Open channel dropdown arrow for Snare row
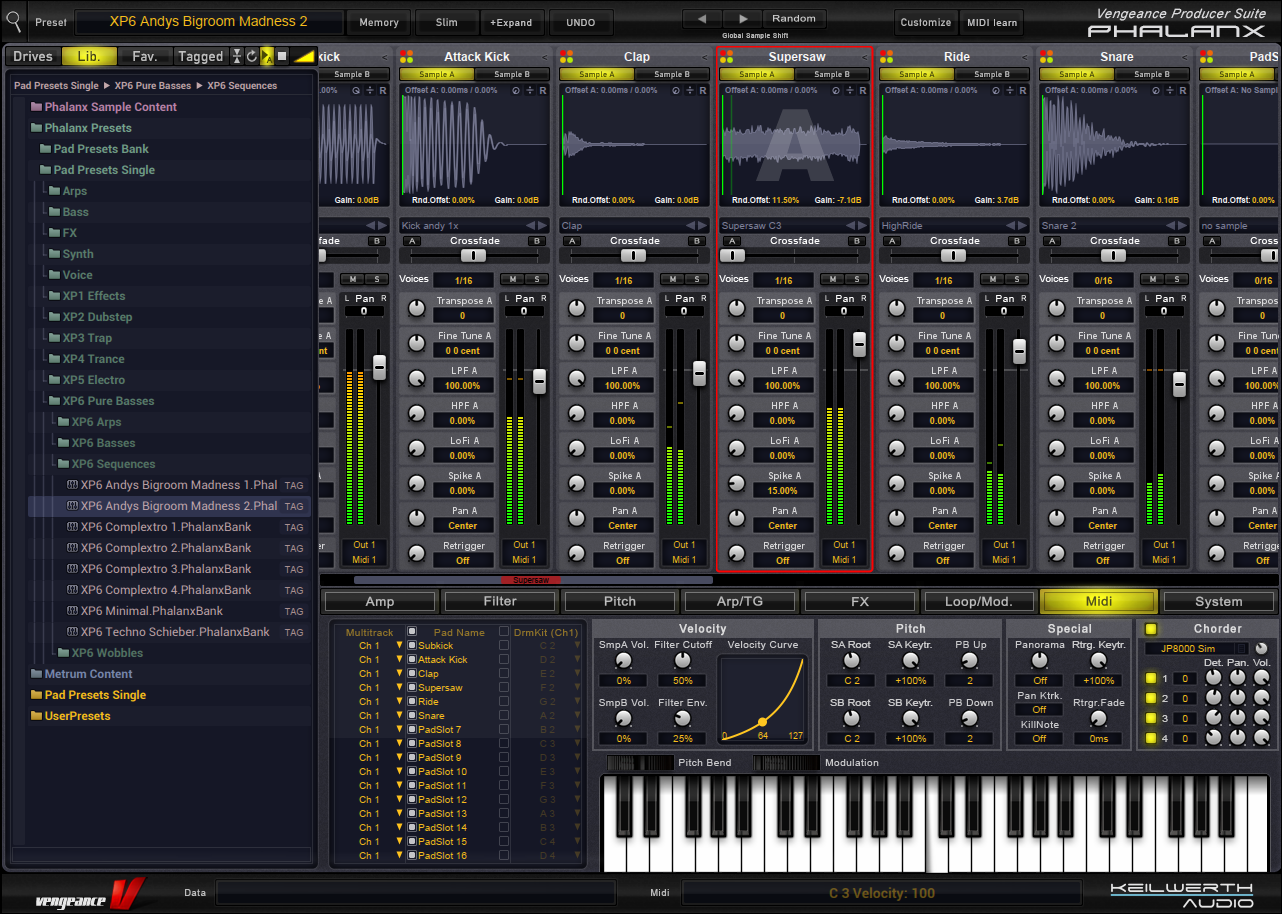The width and height of the screenshot is (1282, 914). 399,716
